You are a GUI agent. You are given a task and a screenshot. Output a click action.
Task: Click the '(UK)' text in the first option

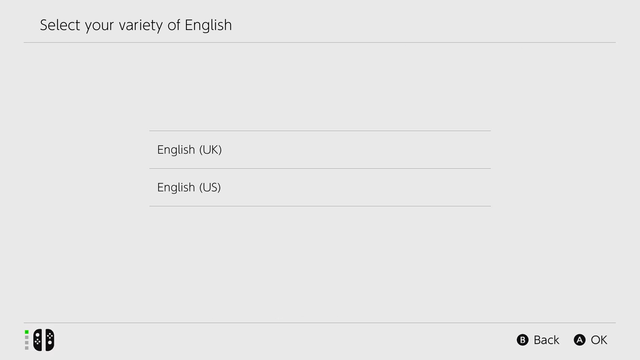point(210,150)
